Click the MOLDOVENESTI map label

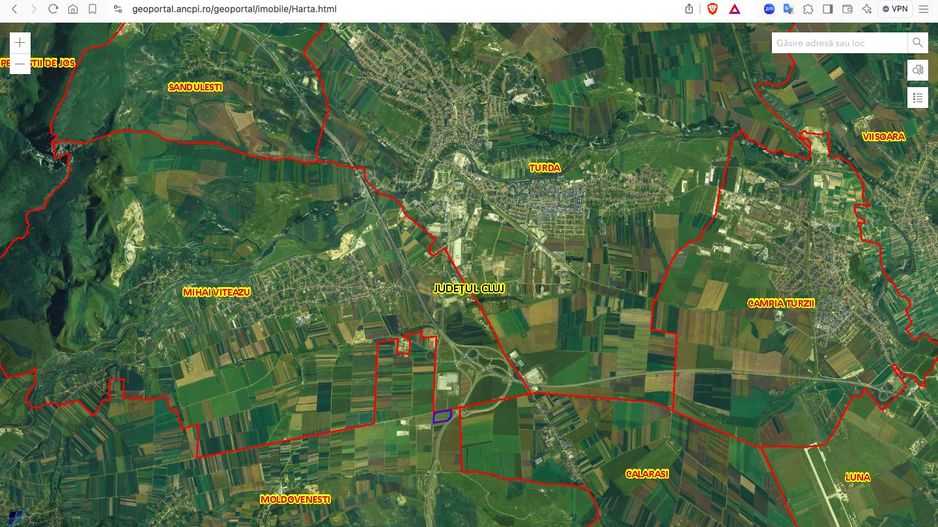click(x=295, y=499)
